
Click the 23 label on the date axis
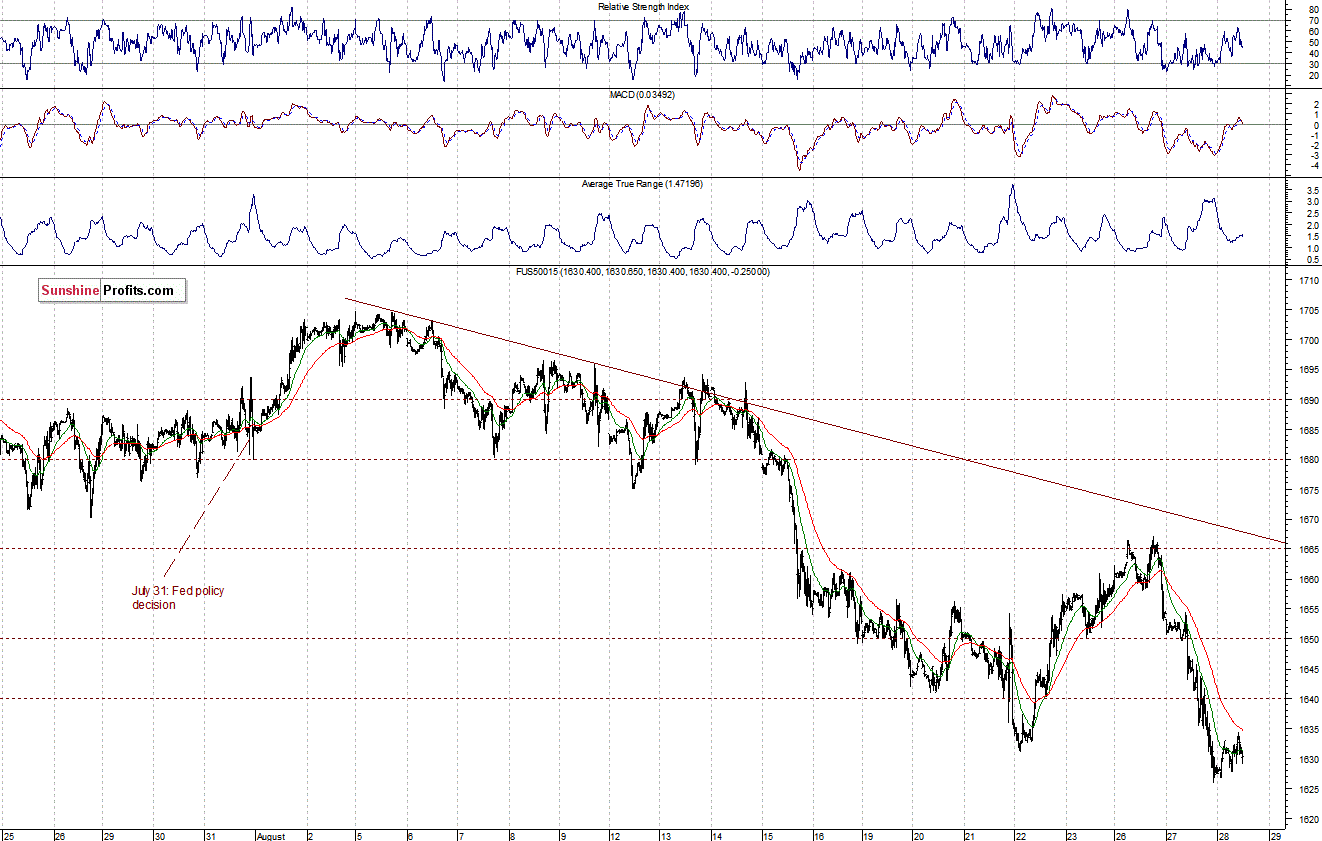1072,835
